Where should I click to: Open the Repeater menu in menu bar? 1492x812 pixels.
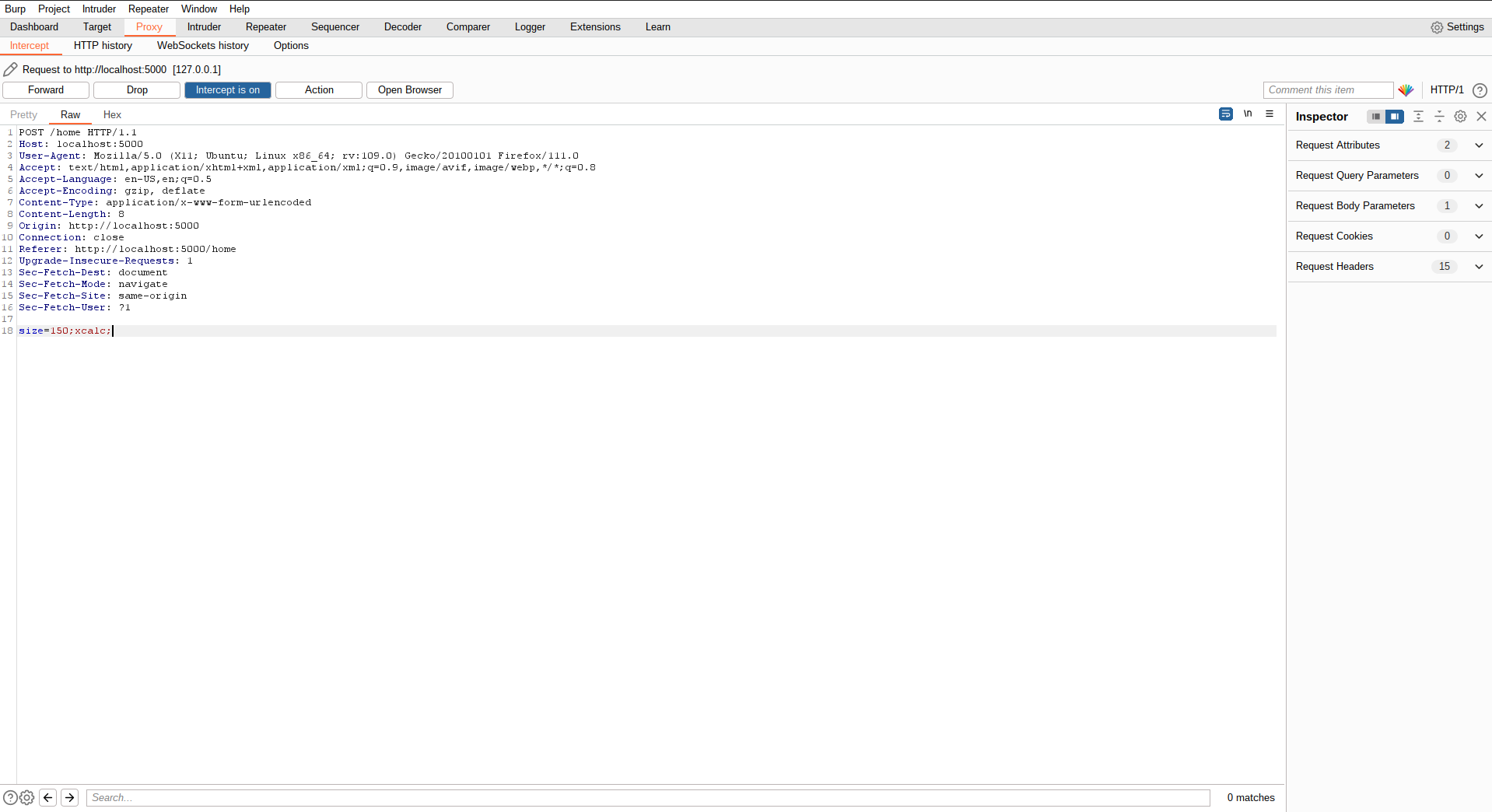(149, 9)
